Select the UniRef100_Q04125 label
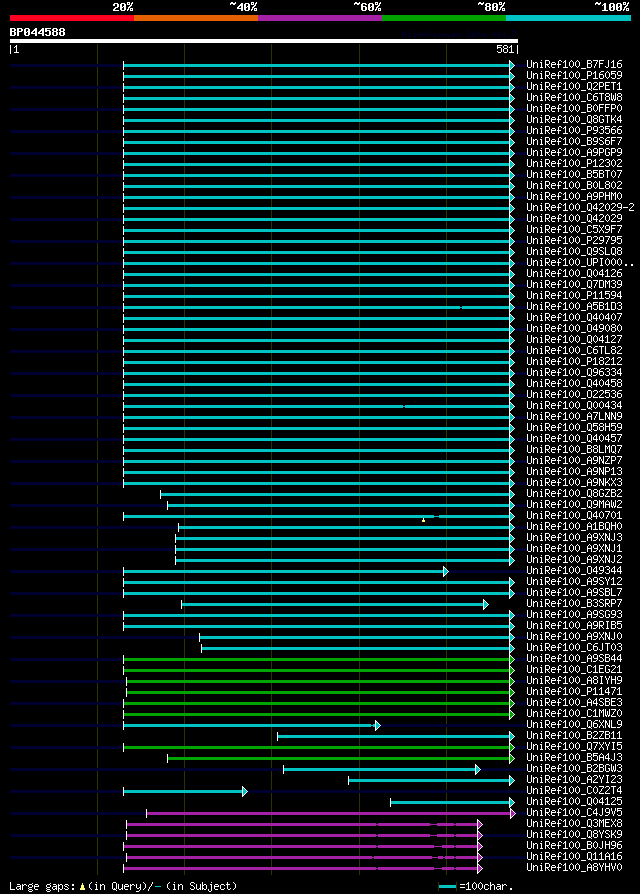 (574, 802)
